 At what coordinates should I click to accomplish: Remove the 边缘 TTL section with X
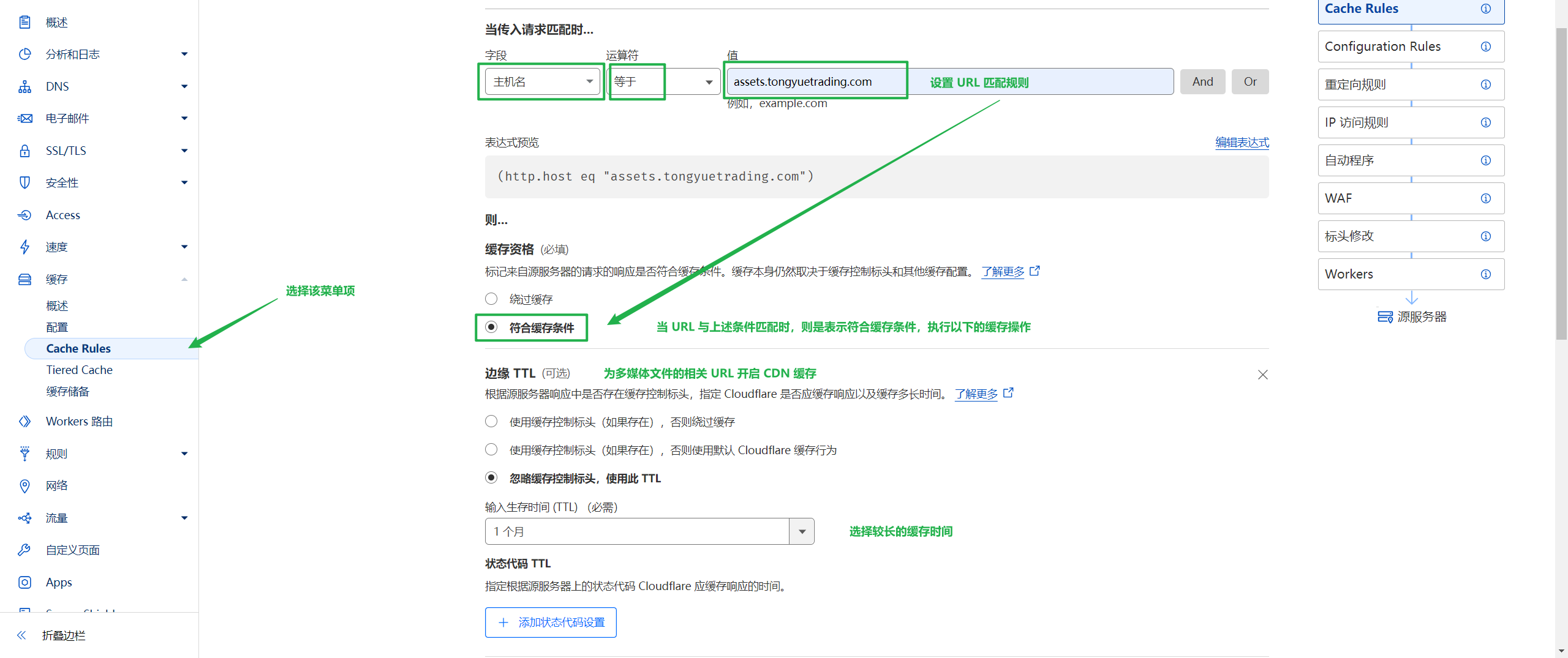[x=1263, y=375]
